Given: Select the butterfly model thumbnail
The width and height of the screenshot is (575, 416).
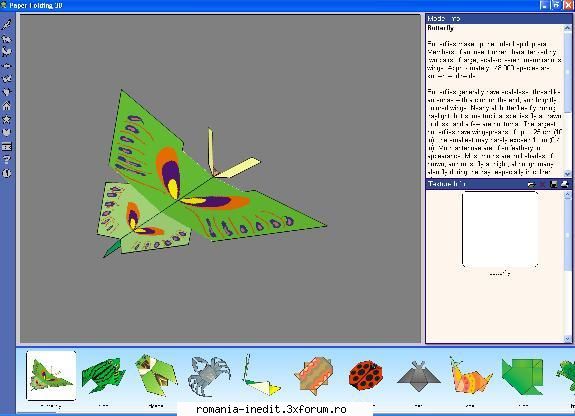Looking at the screenshot, I should coord(51,375).
